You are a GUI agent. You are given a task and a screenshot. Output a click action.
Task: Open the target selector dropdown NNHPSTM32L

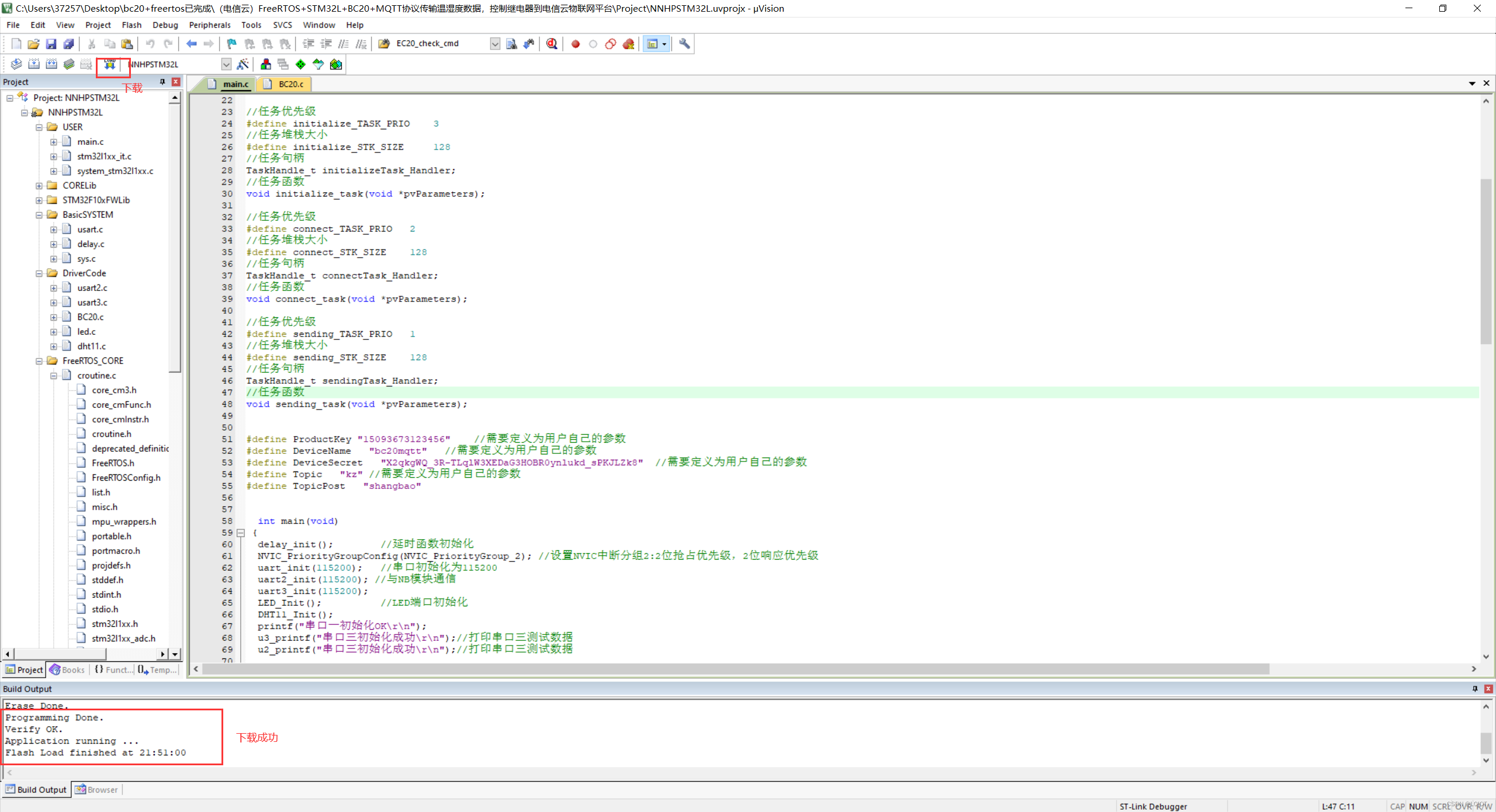pyautogui.click(x=226, y=64)
